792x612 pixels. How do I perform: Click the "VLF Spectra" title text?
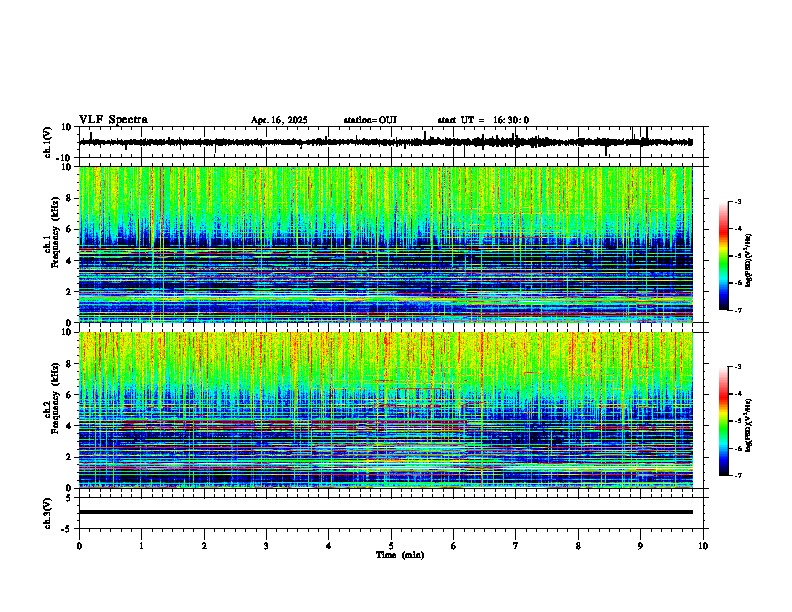(x=113, y=120)
